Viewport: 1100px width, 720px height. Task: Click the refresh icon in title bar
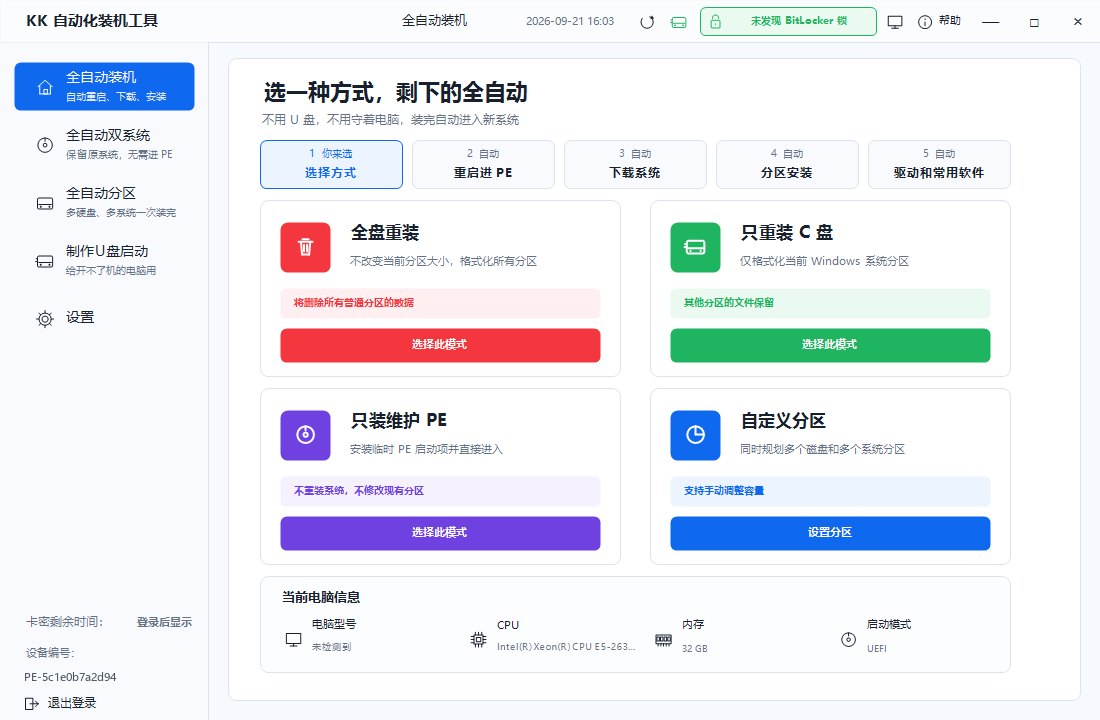[x=647, y=22]
